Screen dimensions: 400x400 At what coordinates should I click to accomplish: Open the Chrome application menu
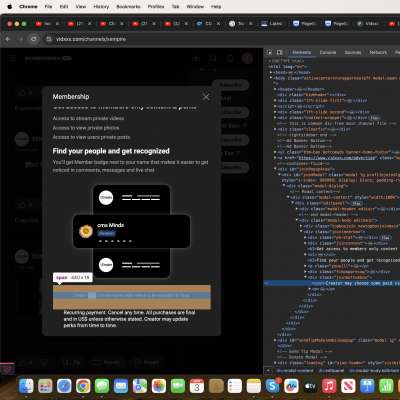28,6
